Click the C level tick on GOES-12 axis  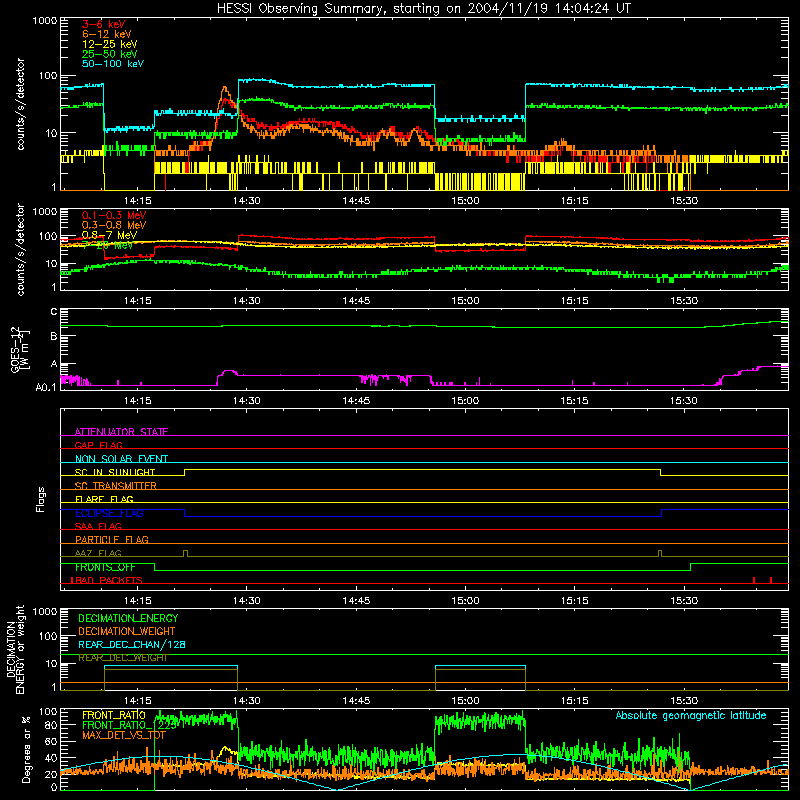[x=54, y=311]
